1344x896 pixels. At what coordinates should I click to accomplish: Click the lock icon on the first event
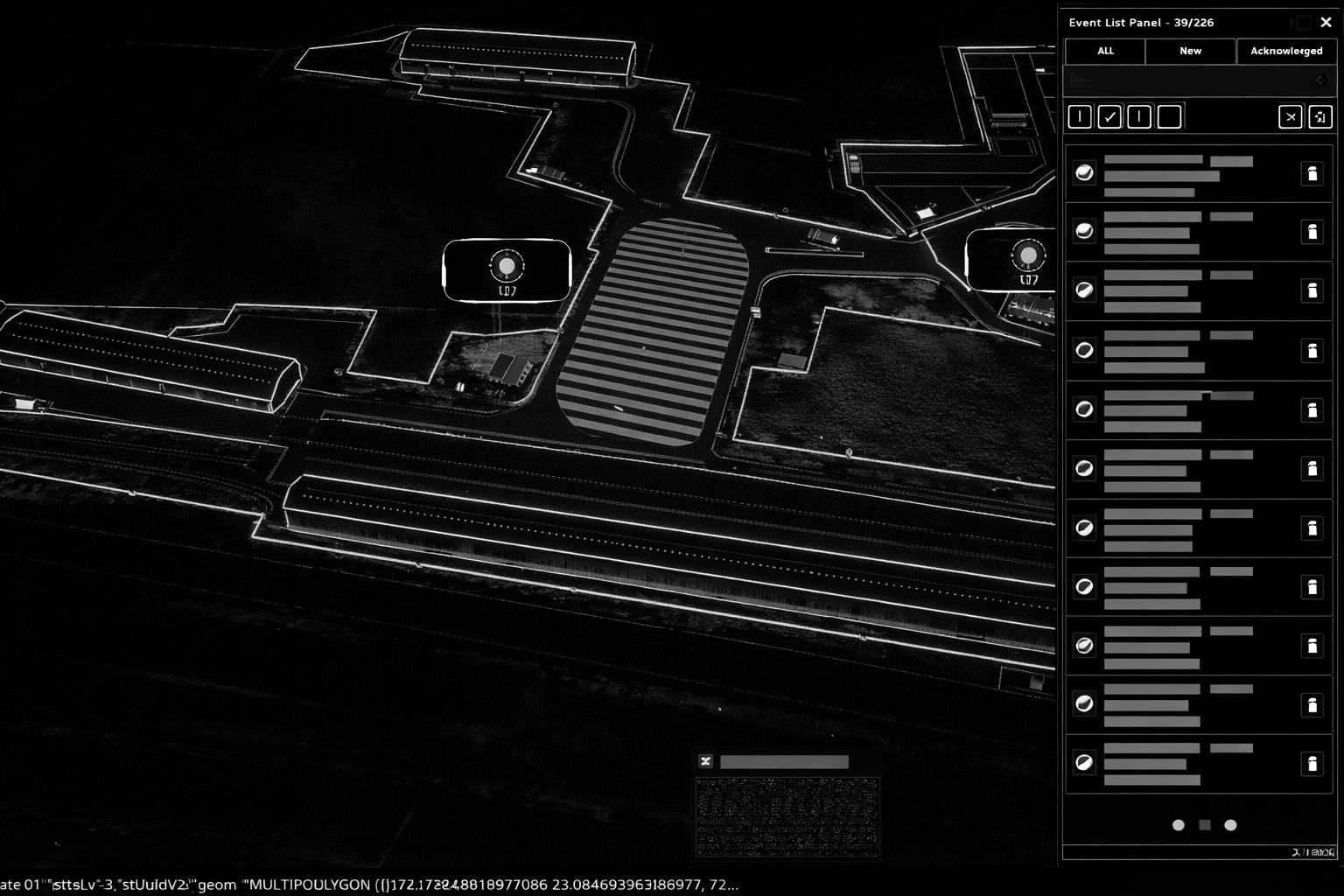coord(1312,173)
